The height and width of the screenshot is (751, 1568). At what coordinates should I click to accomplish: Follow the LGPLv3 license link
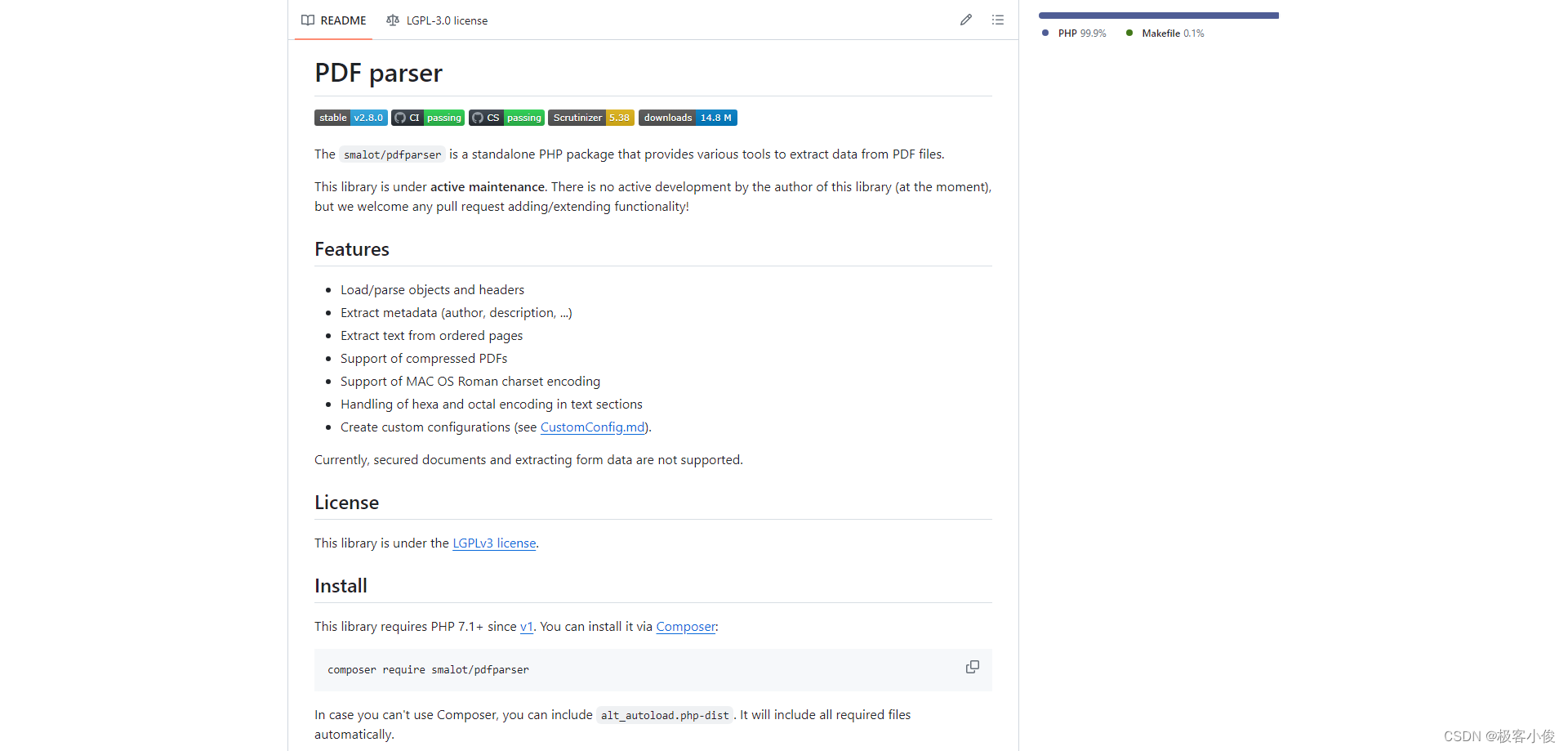(494, 543)
